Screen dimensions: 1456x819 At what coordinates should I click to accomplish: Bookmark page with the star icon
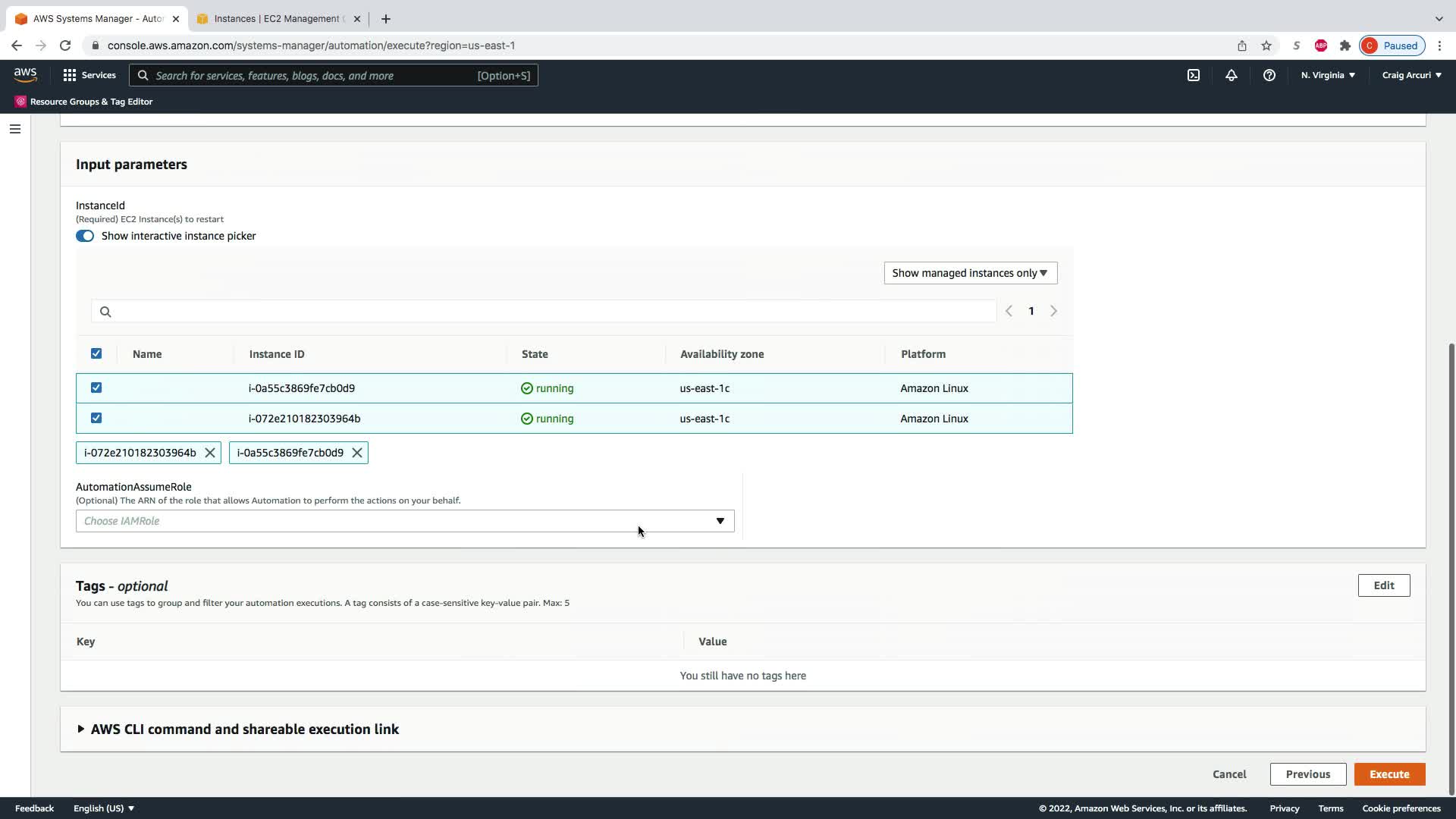point(1266,45)
